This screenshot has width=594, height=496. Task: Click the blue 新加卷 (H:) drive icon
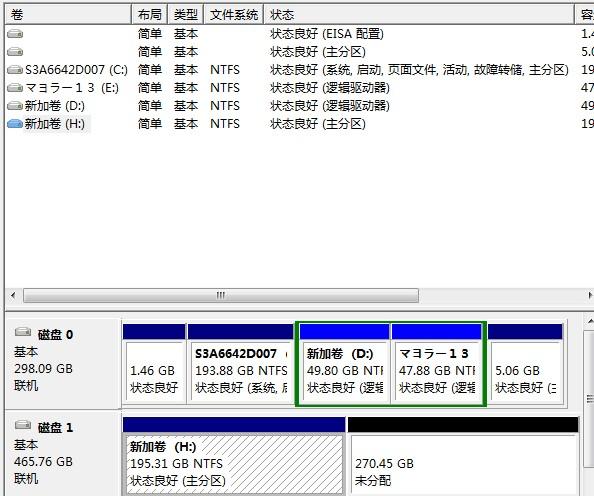pyautogui.click(x=15, y=124)
